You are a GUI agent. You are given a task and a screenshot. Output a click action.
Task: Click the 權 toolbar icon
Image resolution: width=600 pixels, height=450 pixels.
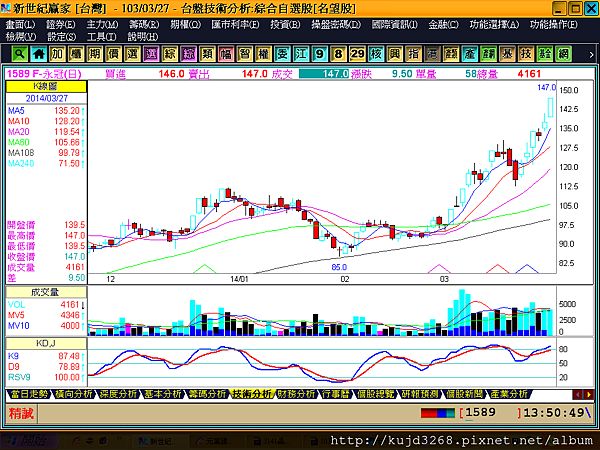[264, 54]
